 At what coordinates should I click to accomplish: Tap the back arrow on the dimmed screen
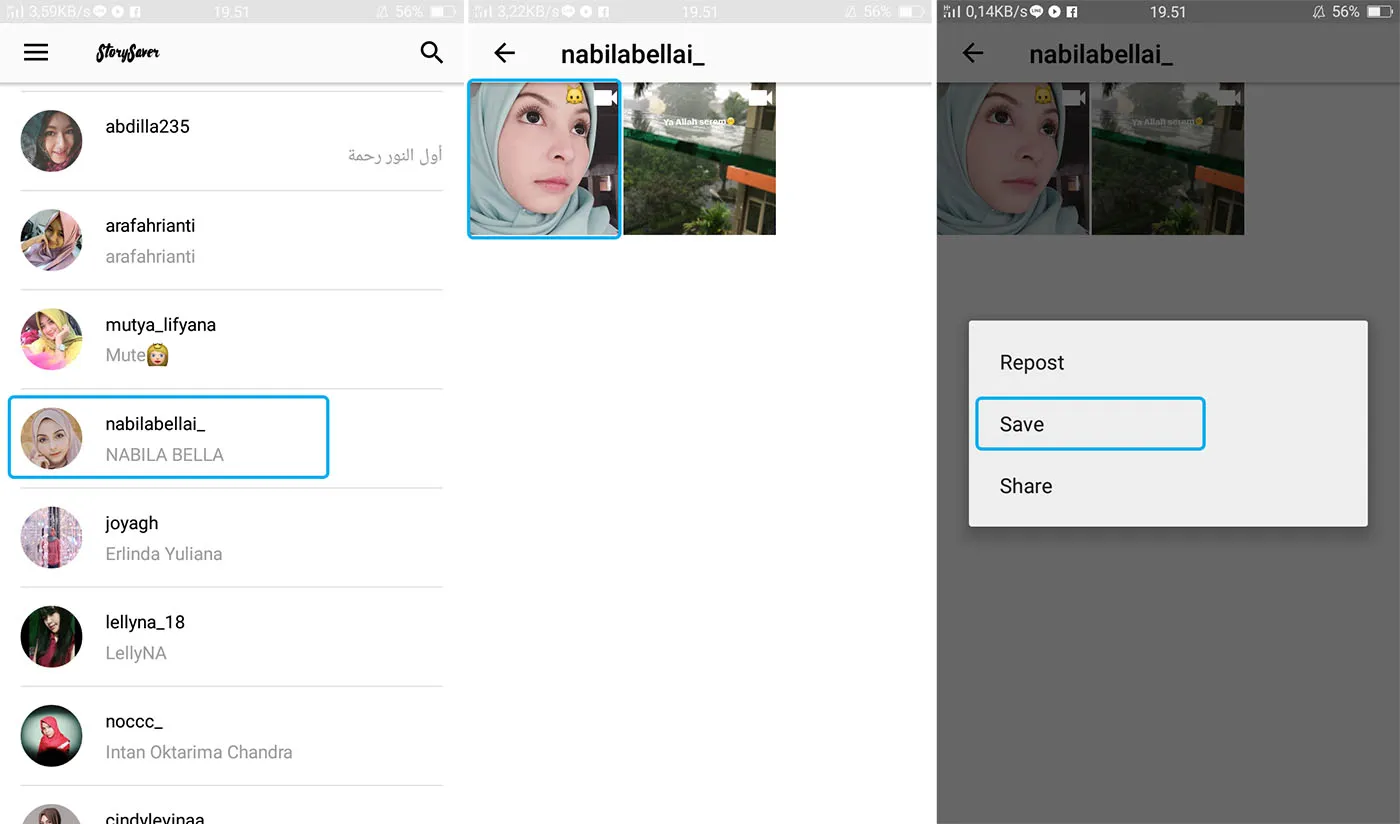(973, 53)
